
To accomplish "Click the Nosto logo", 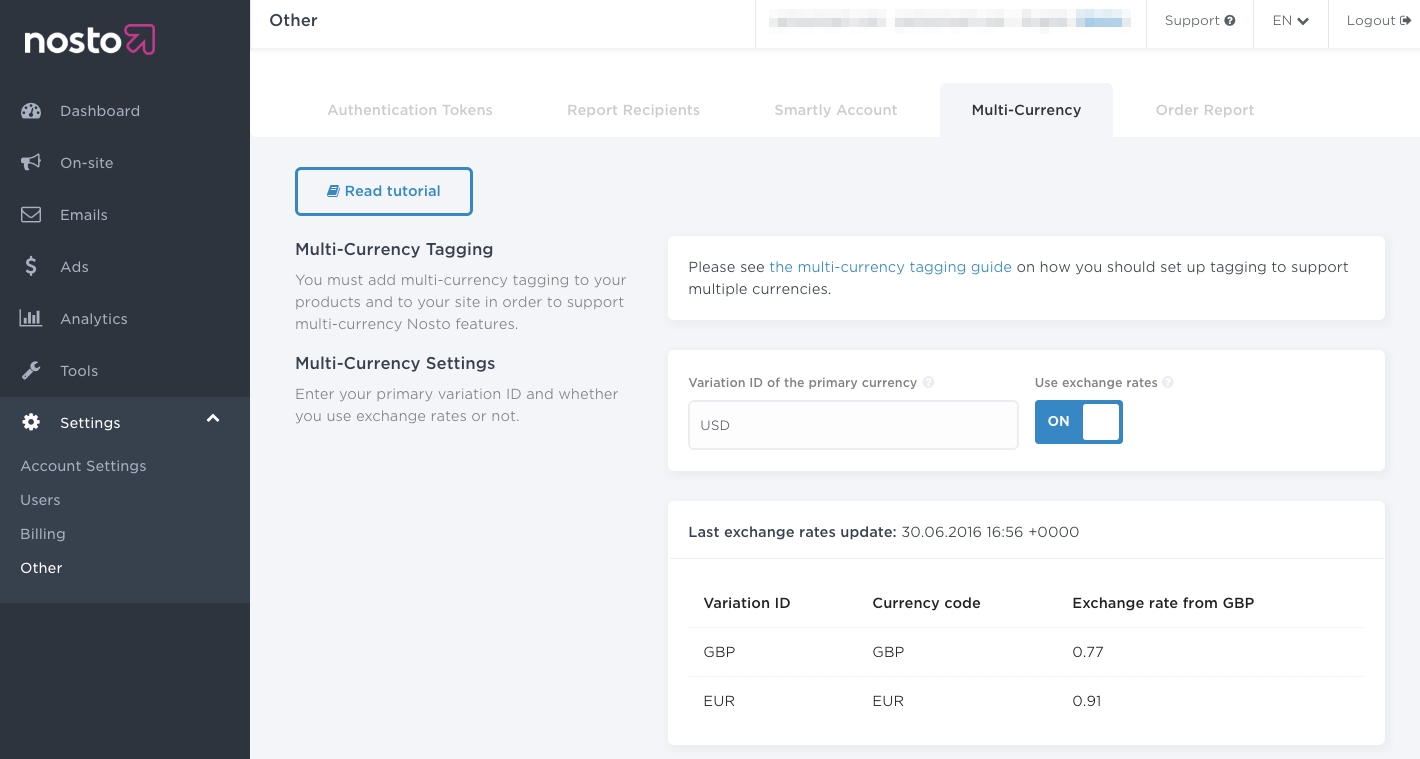I will pyautogui.click(x=89, y=40).
